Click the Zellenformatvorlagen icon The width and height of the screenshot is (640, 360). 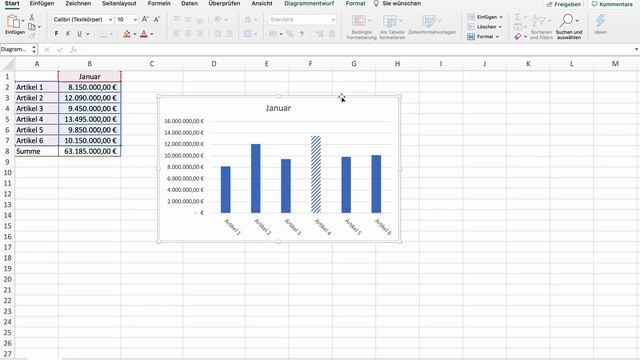429,21
